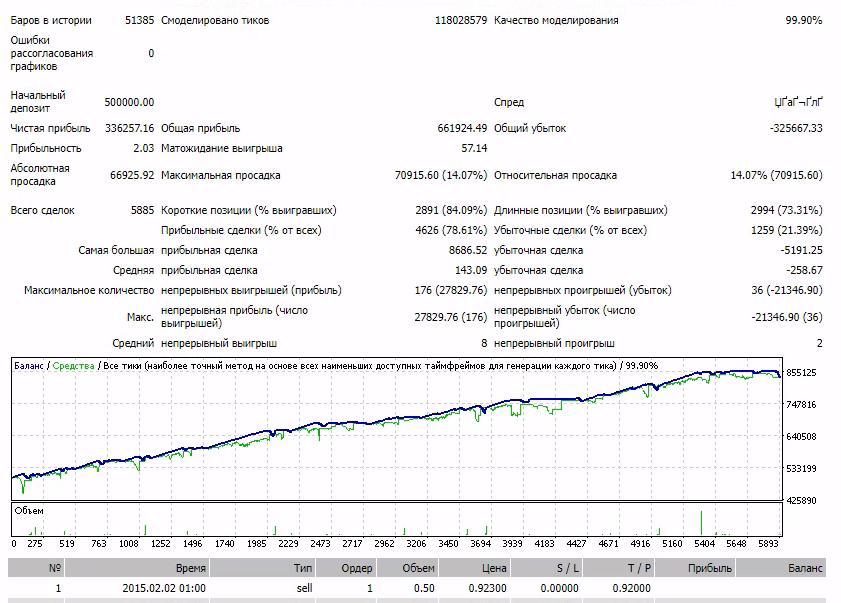Select the 425890 y-axis label
The width and height of the screenshot is (841, 603).
click(801, 501)
